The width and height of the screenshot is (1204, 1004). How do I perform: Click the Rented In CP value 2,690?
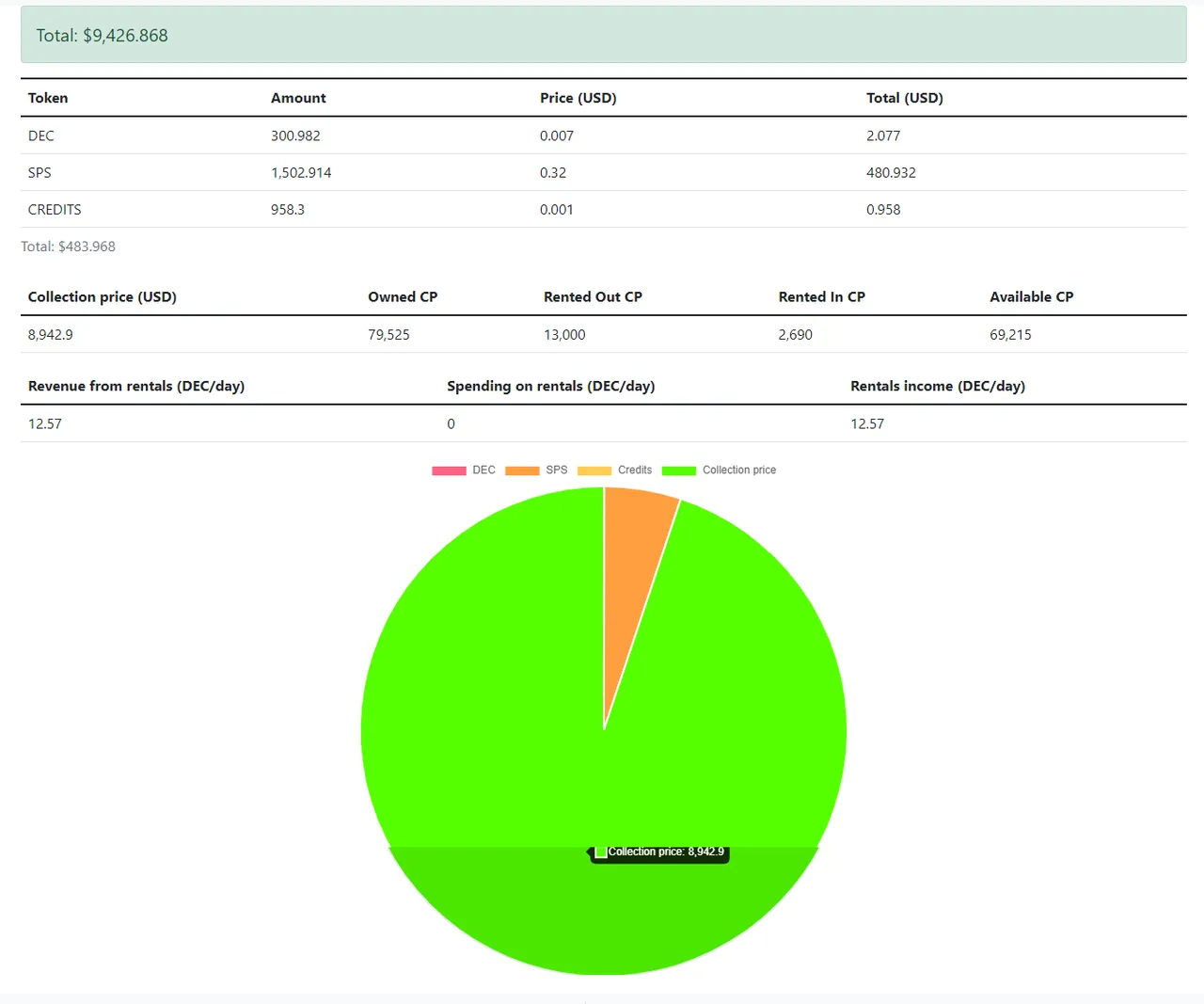pos(795,335)
